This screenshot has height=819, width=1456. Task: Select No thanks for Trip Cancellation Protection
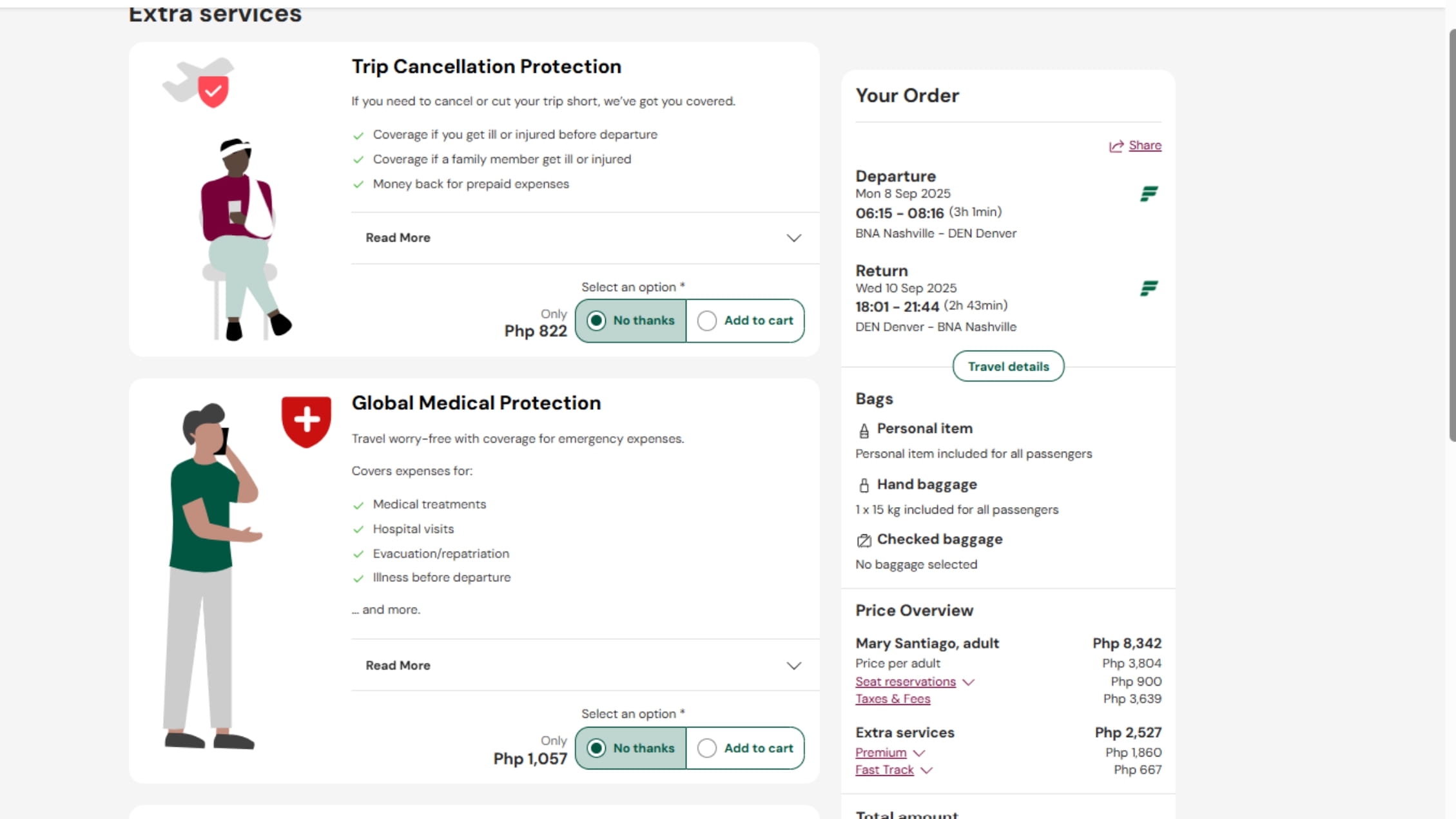tap(630, 320)
